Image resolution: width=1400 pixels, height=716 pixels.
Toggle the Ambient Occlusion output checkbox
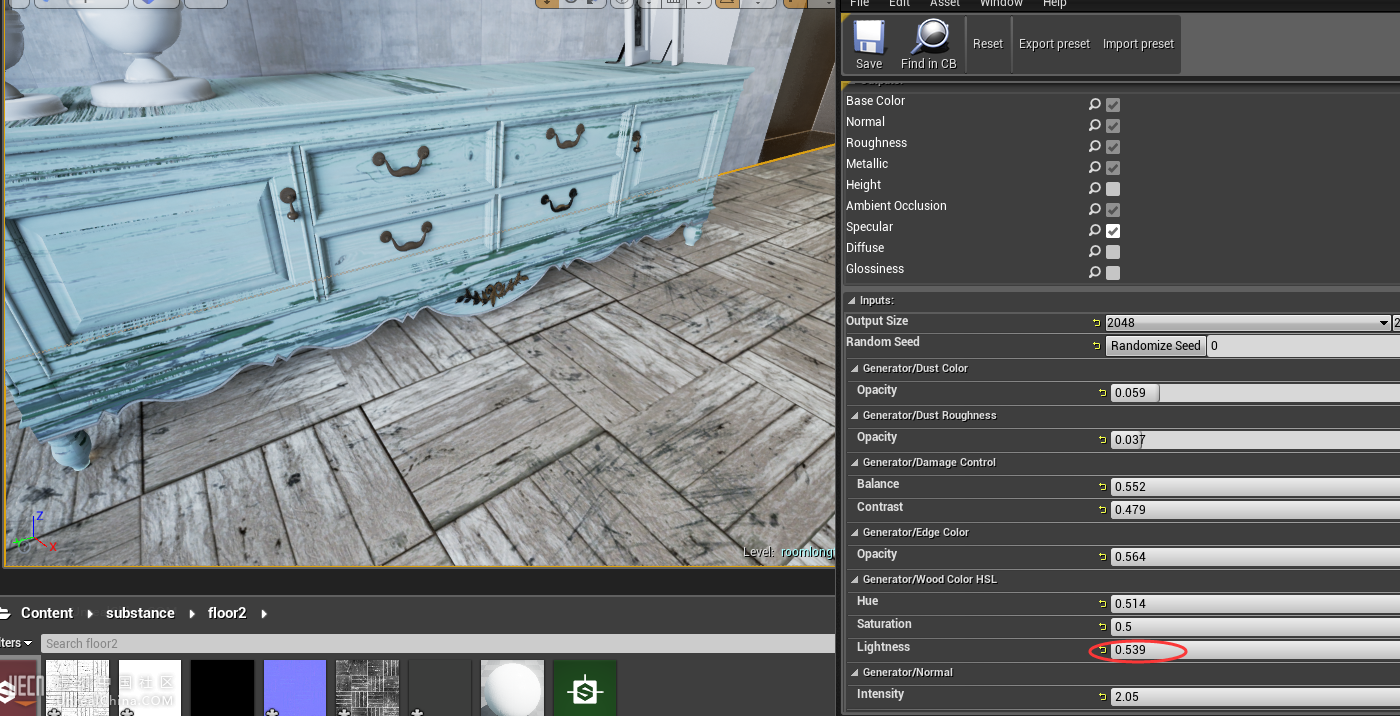pyautogui.click(x=1113, y=210)
